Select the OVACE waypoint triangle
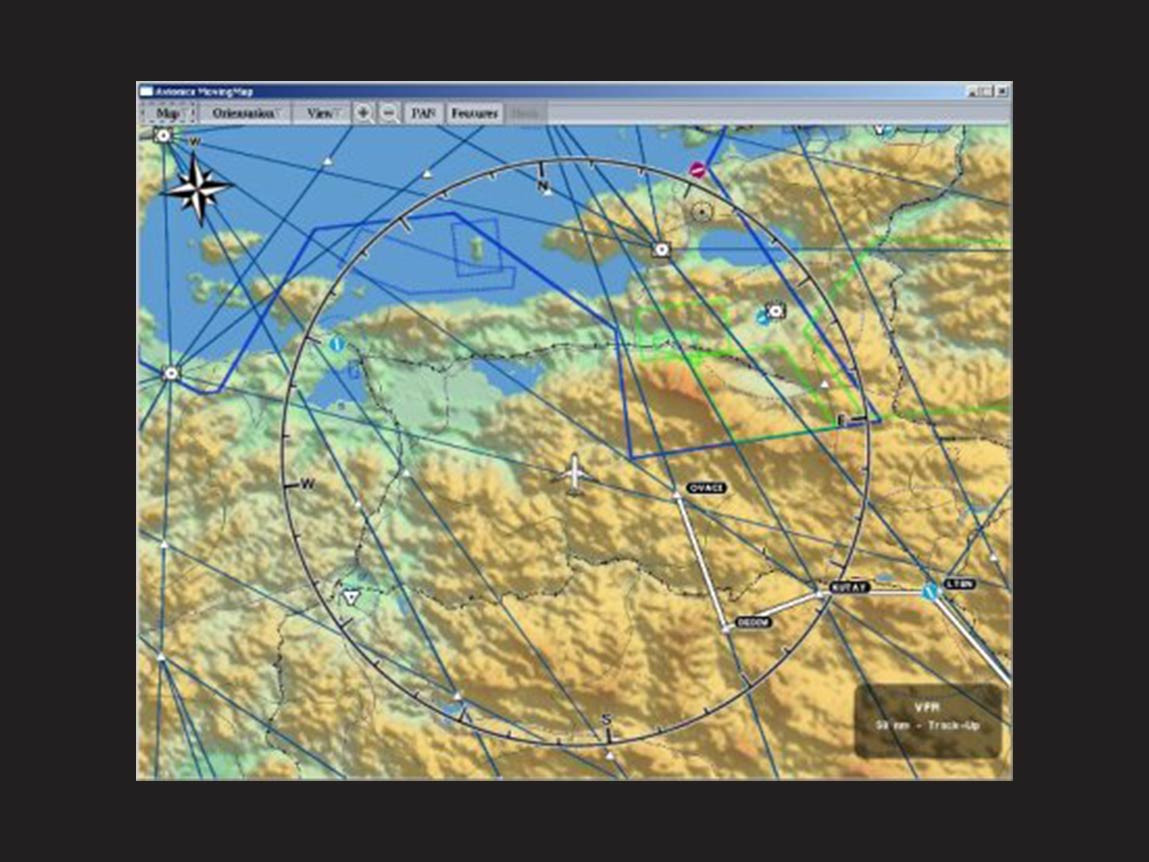 (676, 496)
